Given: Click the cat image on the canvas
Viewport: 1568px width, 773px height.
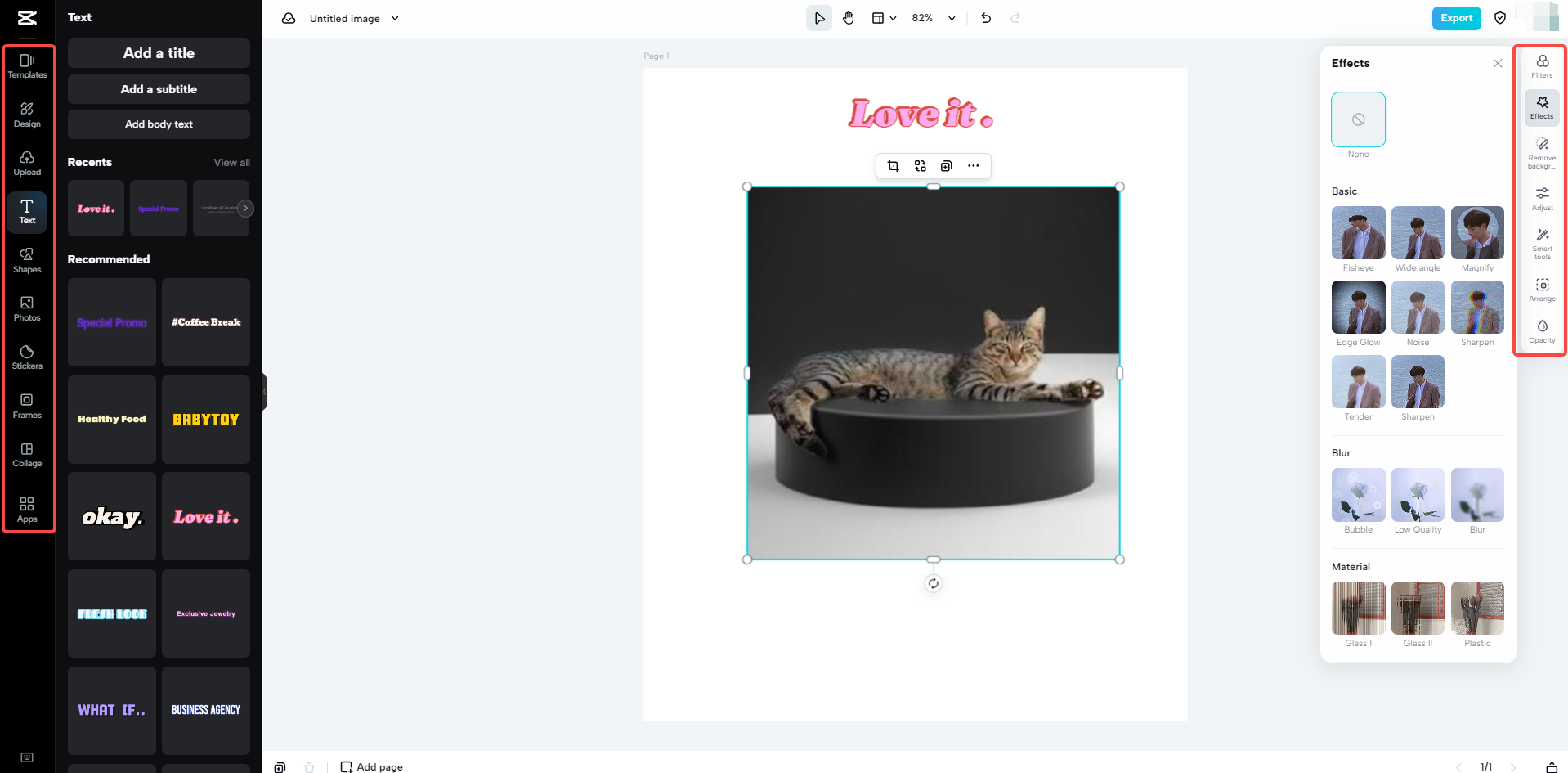Looking at the screenshot, I should pos(933,373).
